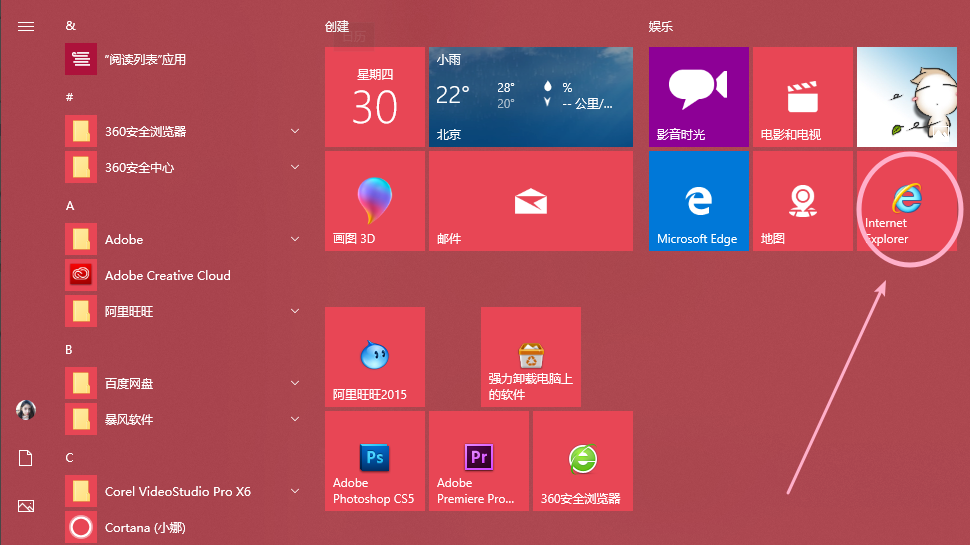
Task: Open the Adobe folder entry
Action: [x=186, y=239]
